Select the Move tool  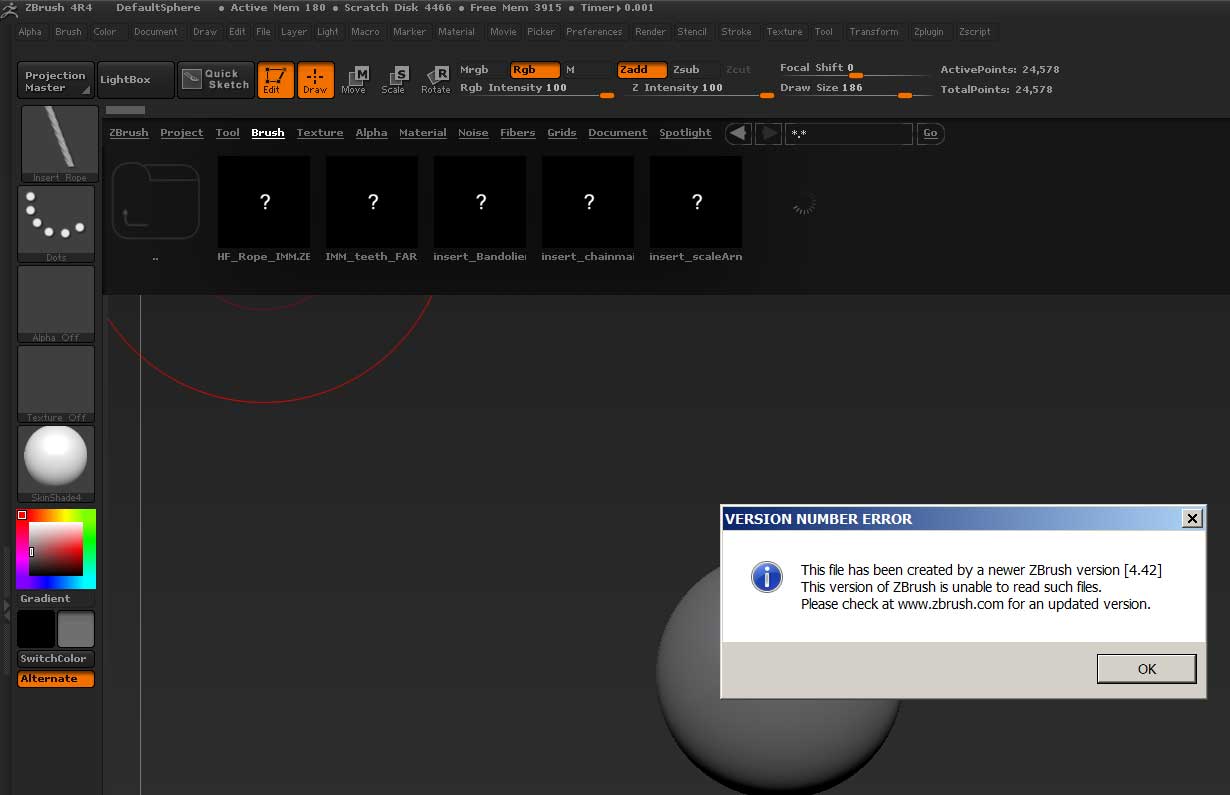point(354,80)
